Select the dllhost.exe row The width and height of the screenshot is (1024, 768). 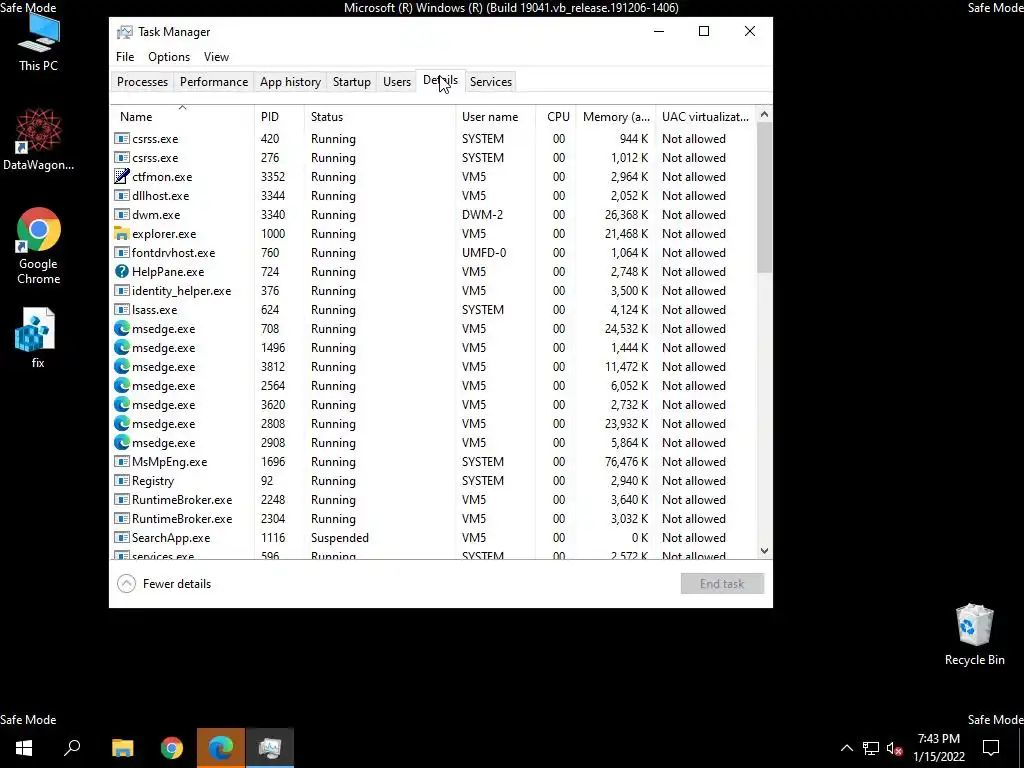(x=434, y=195)
